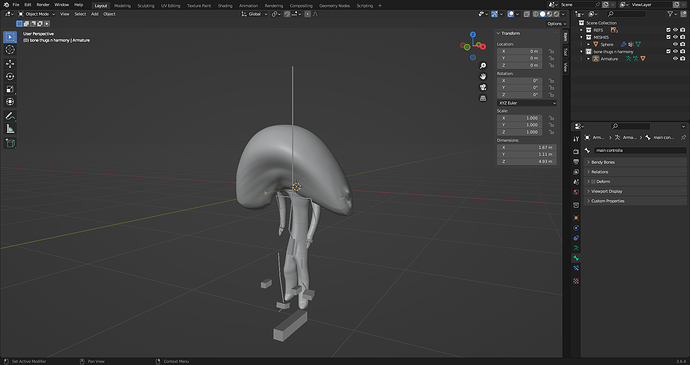Viewport: 690px width, 365px height.
Task: Select the Annotate tool
Action: [10, 116]
